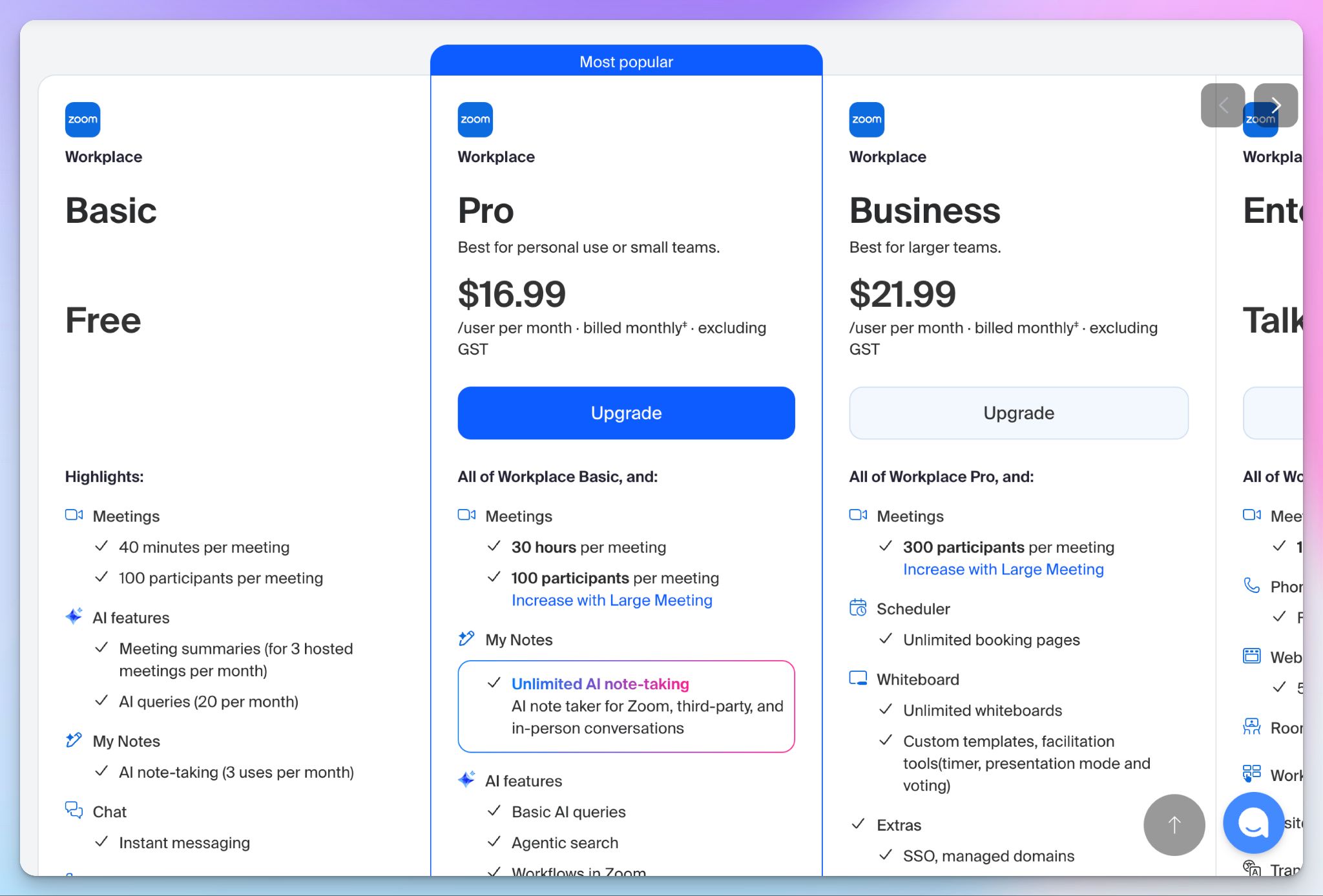Click 'All of Workplace Pro, and:' heading
Image resolution: width=1323 pixels, height=896 pixels.
(x=941, y=477)
